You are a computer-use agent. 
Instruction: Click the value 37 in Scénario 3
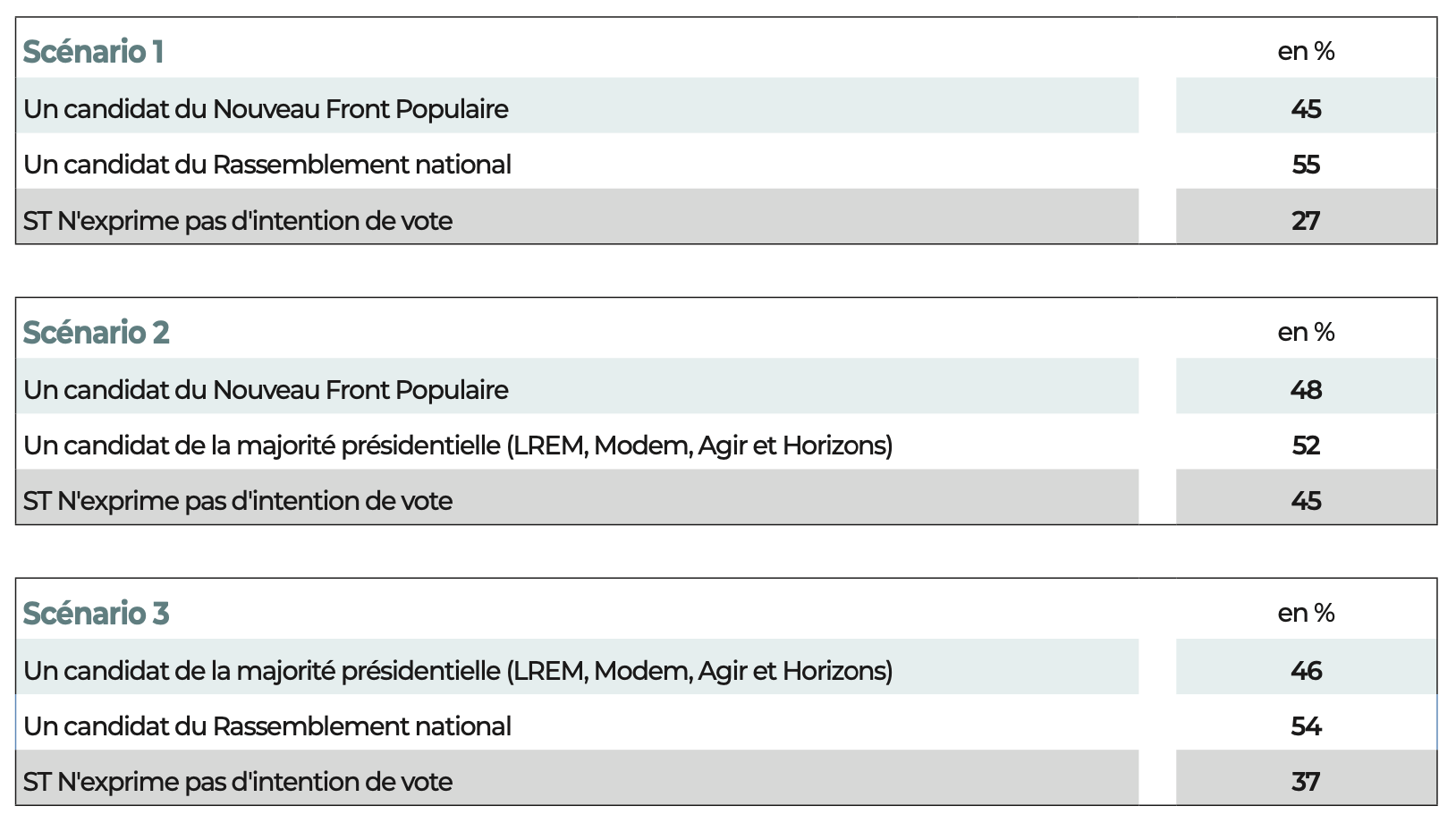pyautogui.click(x=1306, y=782)
